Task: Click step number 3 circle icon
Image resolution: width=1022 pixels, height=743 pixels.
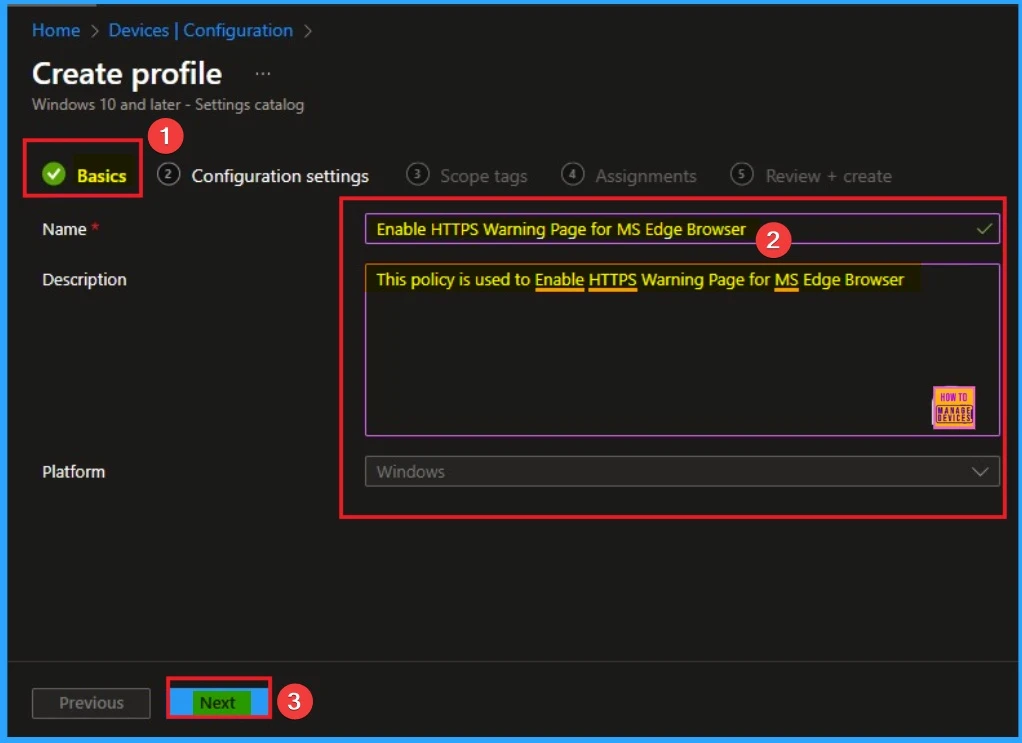Action: coord(417,174)
